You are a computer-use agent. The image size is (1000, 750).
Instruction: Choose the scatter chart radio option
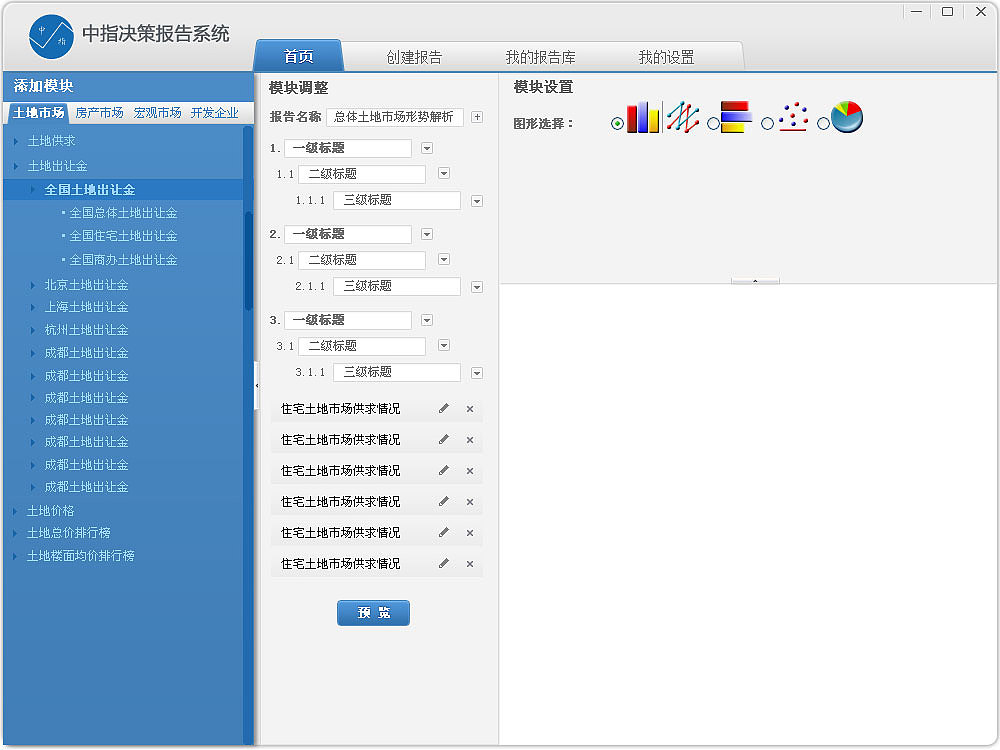[x=767, y=122]
